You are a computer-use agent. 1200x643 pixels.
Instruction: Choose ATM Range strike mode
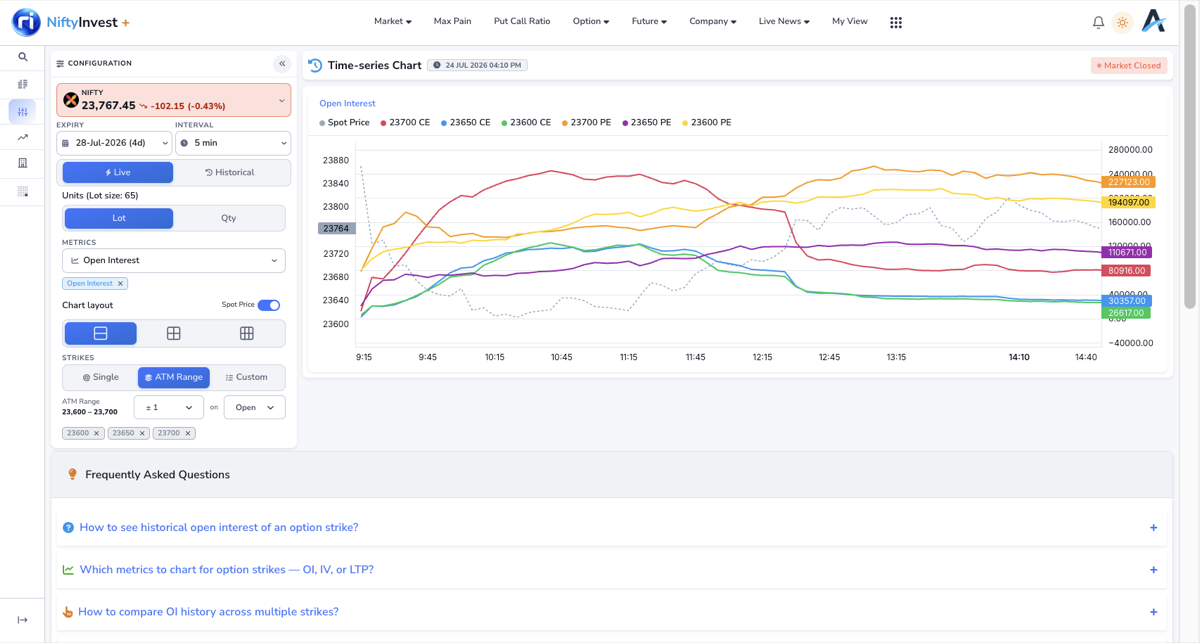click(174, 377)
